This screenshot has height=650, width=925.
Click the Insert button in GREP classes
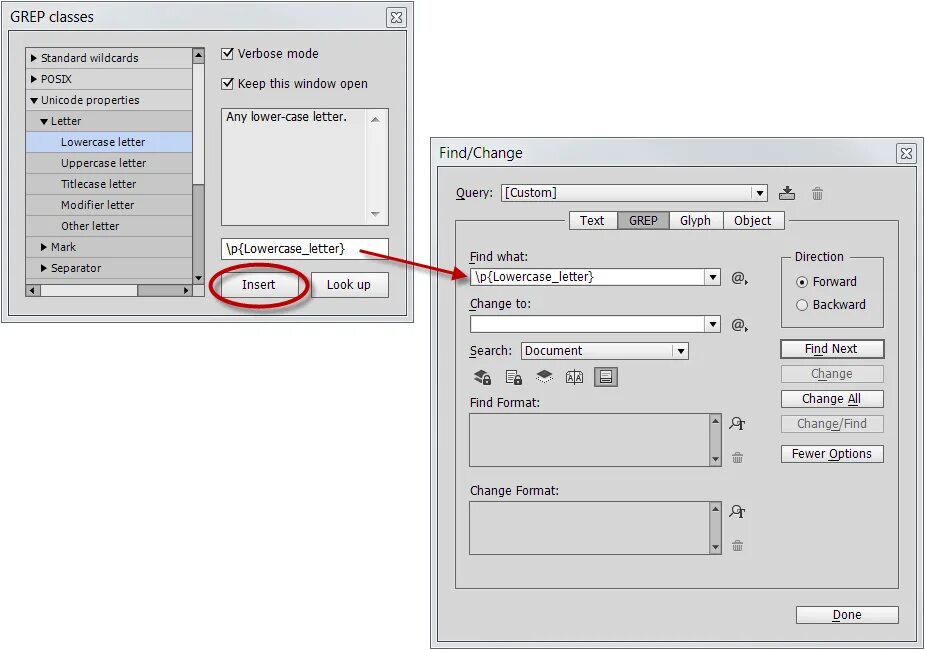[258, 285]
